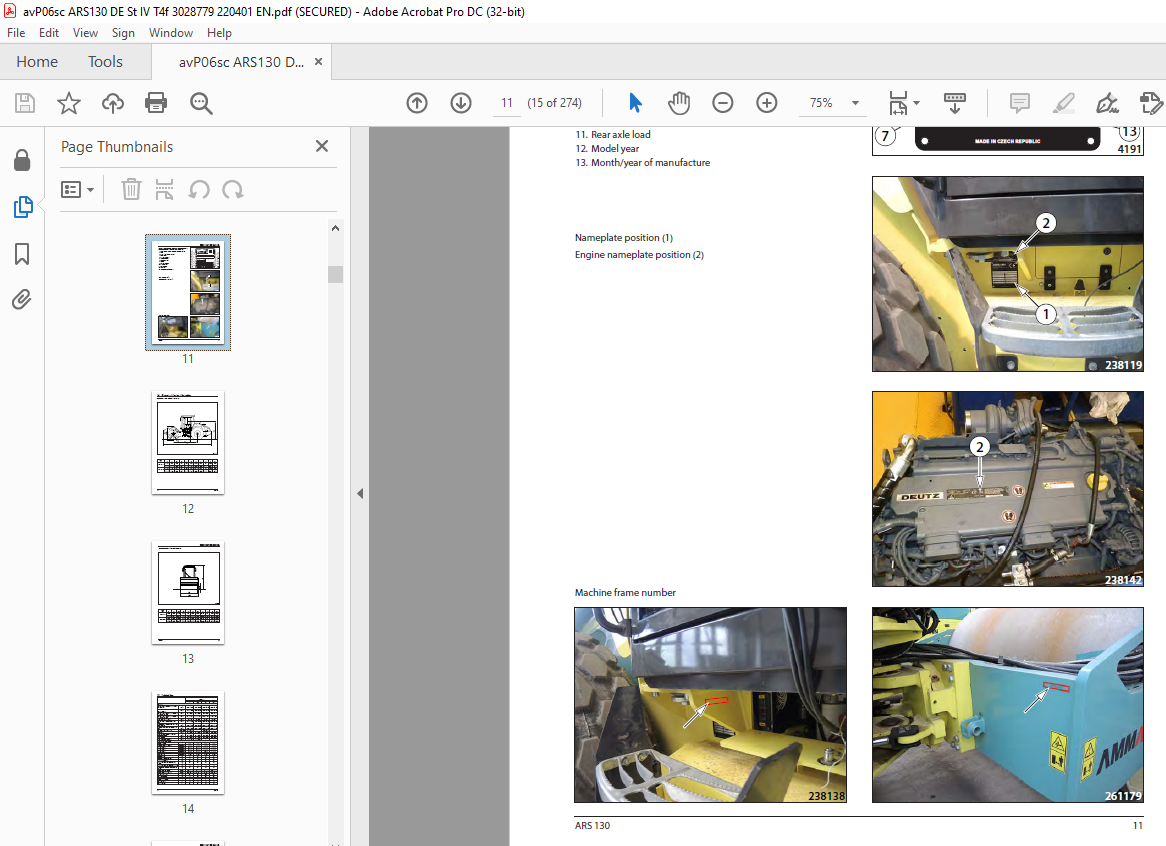Go to previous page arrow icon

pos(417,103)
